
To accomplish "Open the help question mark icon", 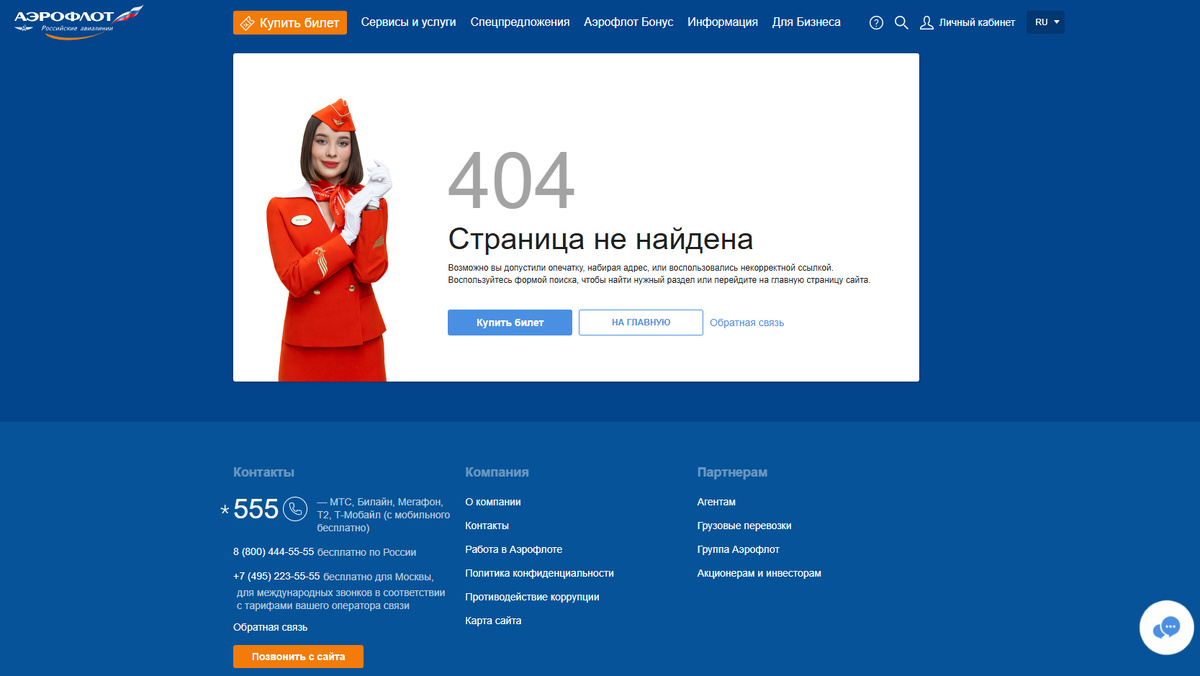I will pyautogui.click(x=876, y=22).
